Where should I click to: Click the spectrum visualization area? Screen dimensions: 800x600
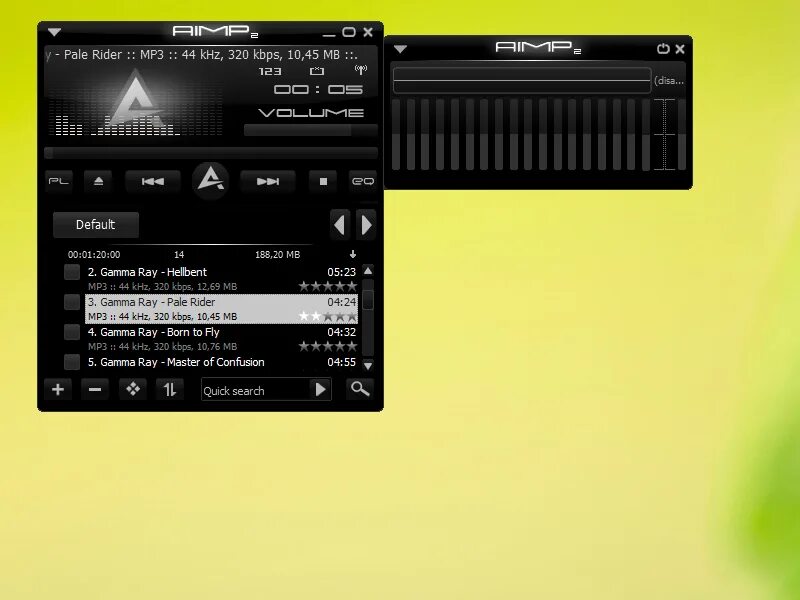[x=136, y=105]
